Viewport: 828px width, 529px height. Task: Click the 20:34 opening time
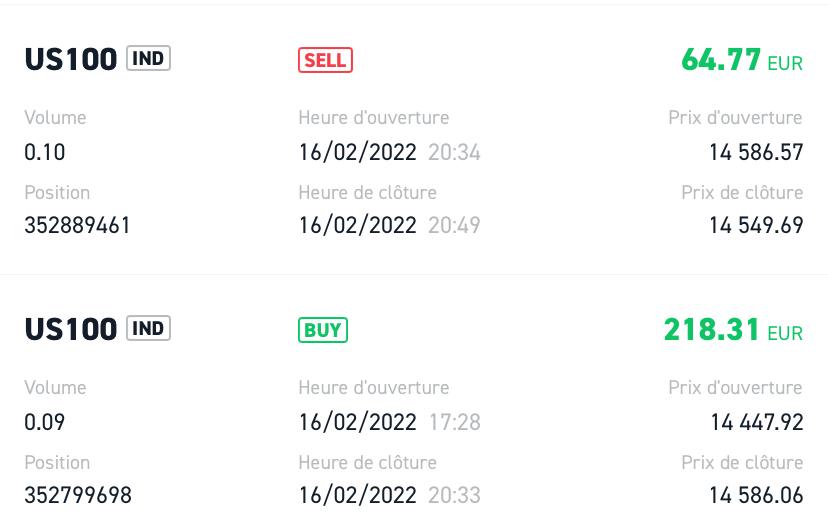454,152
